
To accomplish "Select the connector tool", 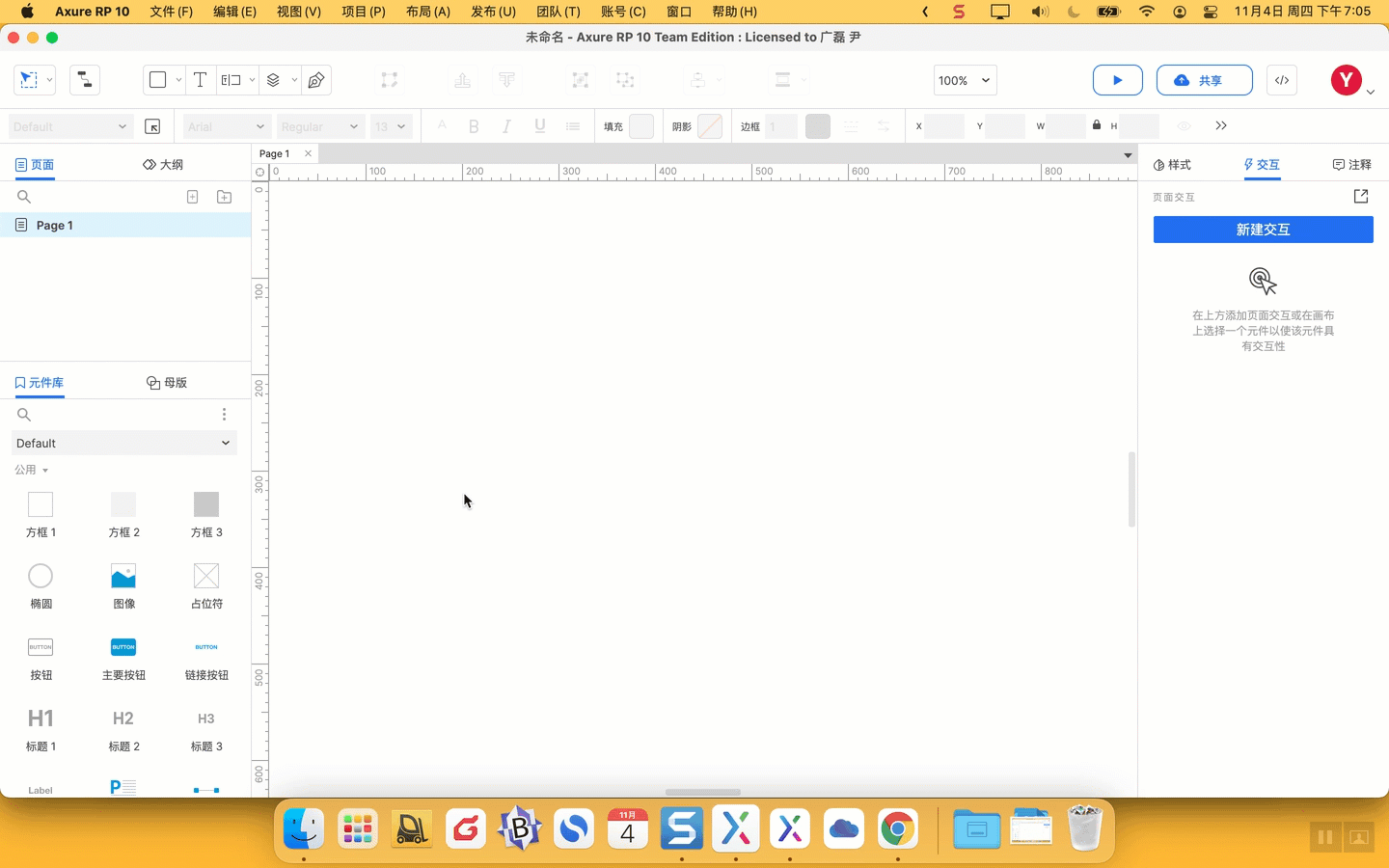I will (85, 80).
